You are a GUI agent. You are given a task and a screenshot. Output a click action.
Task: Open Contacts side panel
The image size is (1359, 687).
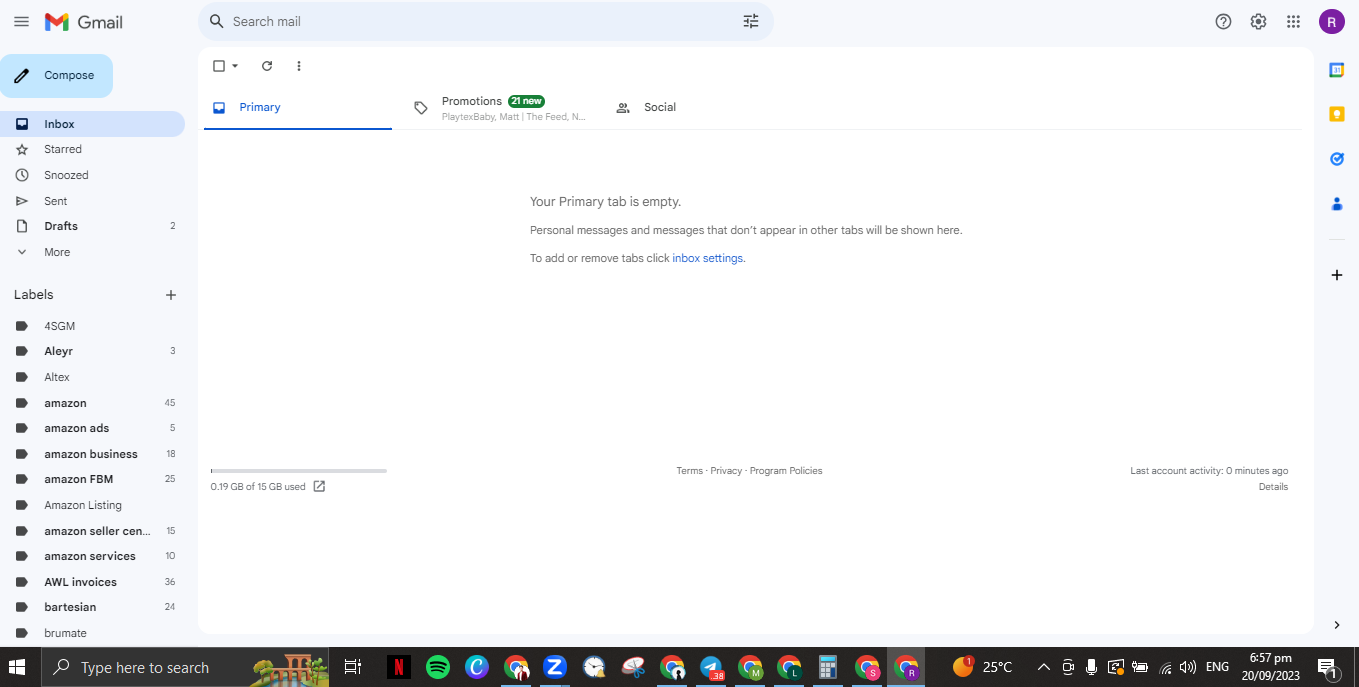pos(1336,204)
